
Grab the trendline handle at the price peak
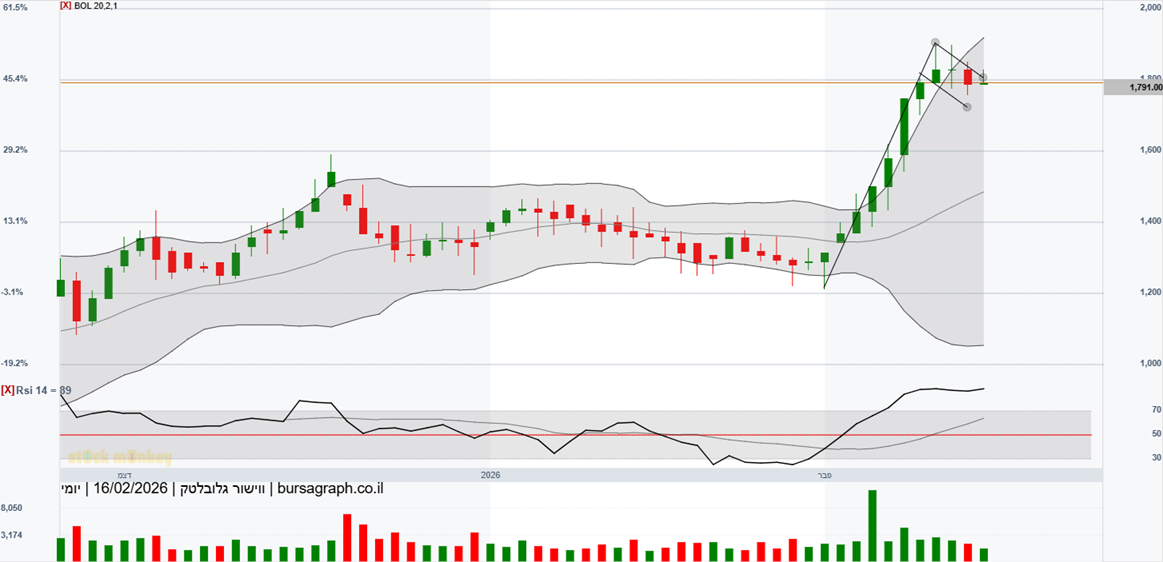[935, 42]
